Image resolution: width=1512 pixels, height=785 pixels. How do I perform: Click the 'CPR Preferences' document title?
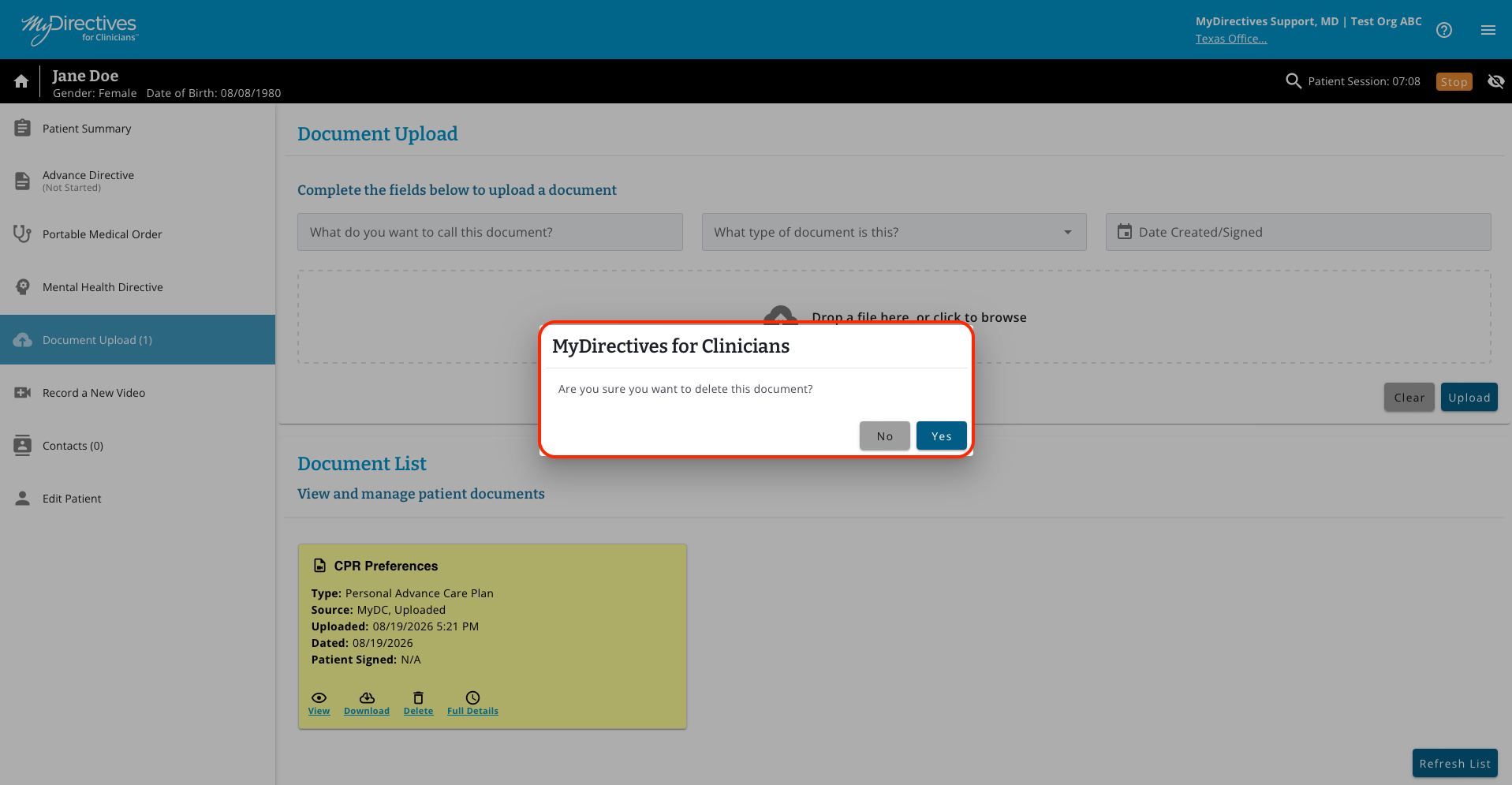(x=386, y=566)
